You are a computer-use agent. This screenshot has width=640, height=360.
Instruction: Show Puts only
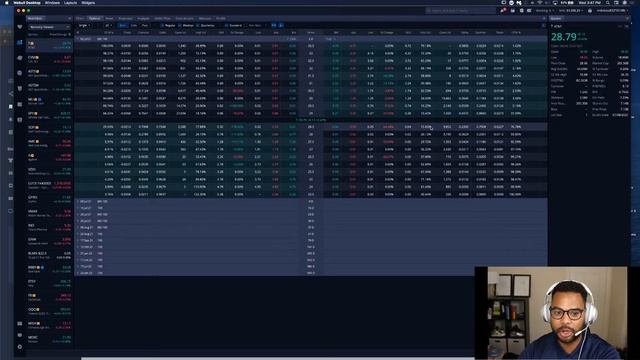[x=144, y=25]
